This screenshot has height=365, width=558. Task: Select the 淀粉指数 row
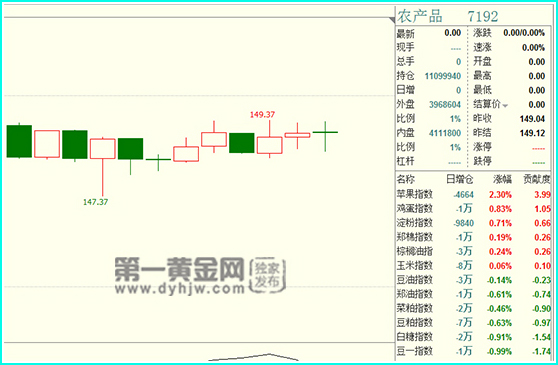[x=473, y=223]
